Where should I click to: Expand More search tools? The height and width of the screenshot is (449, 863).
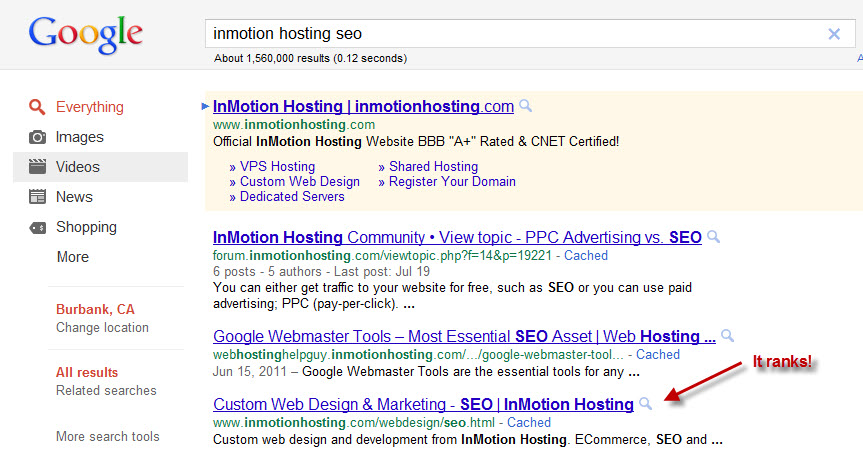(108, 436)
